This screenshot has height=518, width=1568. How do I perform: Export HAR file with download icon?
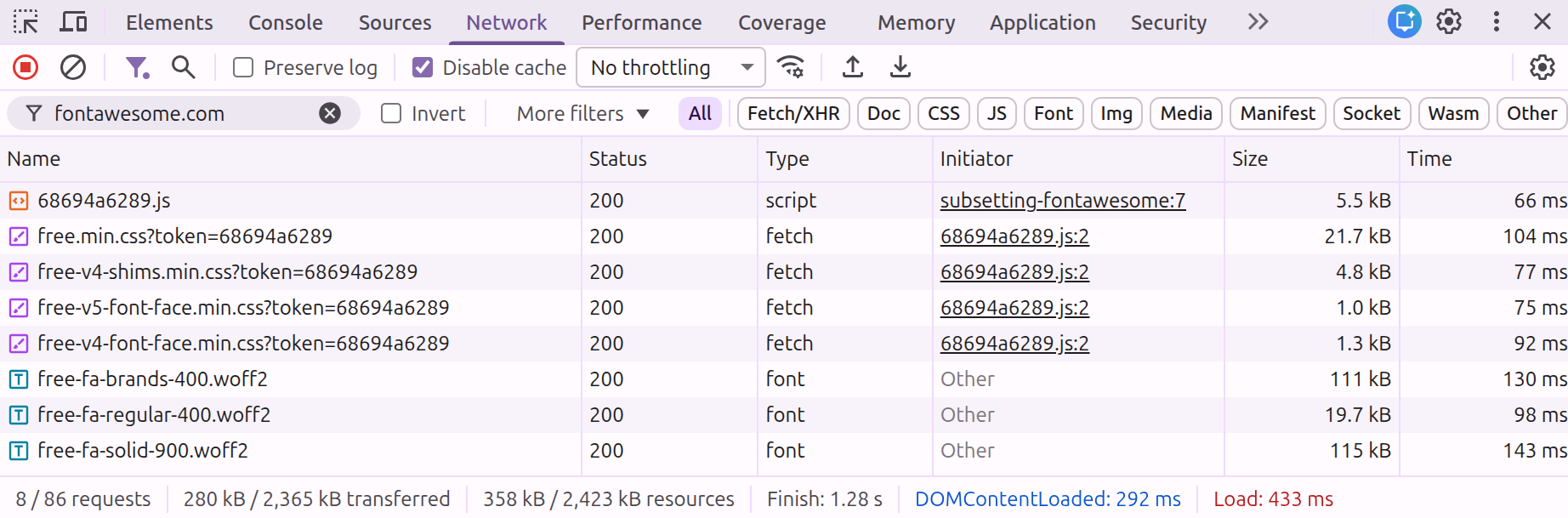point(900,67)
